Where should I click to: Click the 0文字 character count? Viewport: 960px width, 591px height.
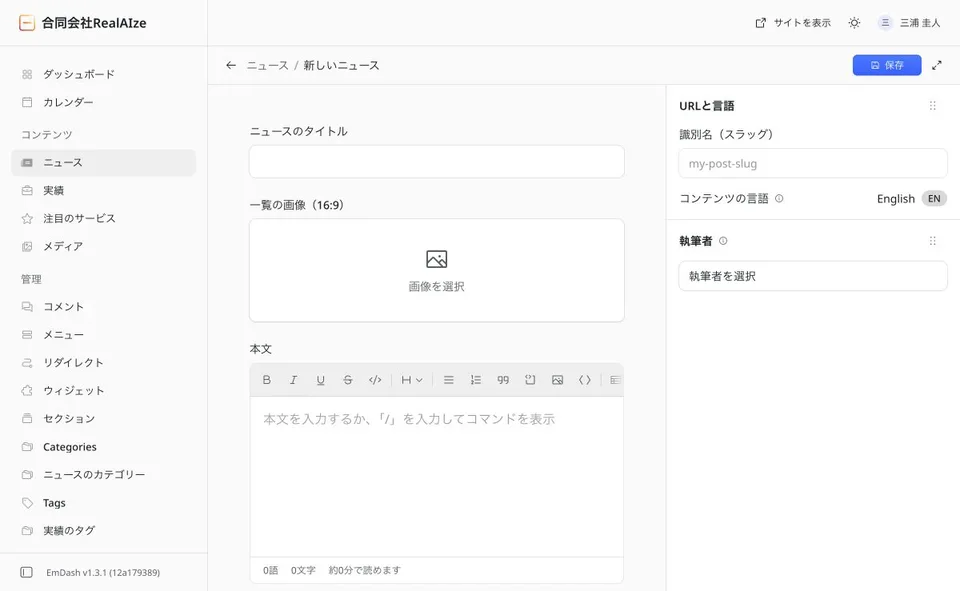[x=303, y=570]
